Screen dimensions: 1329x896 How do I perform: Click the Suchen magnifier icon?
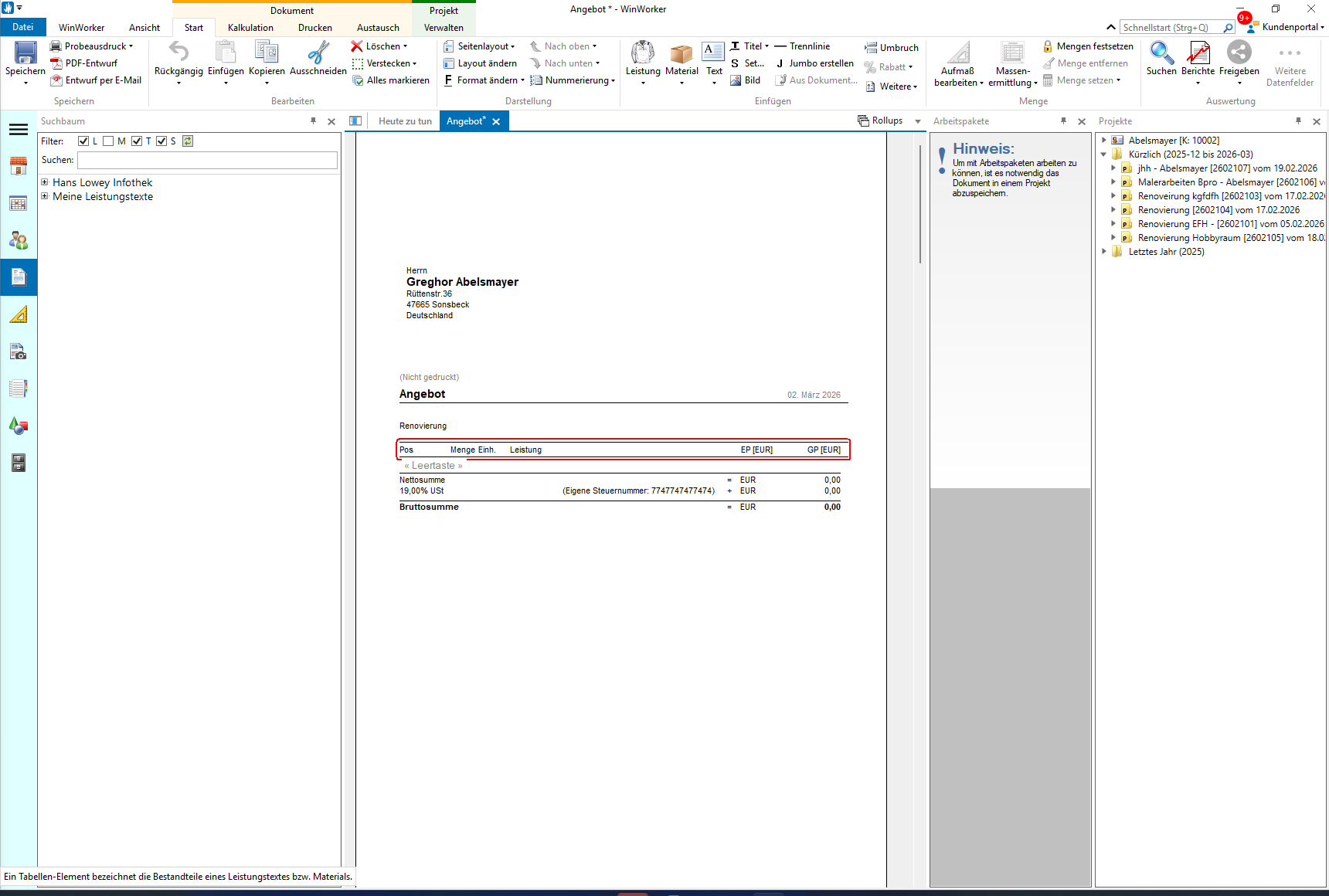(1161, 53)
